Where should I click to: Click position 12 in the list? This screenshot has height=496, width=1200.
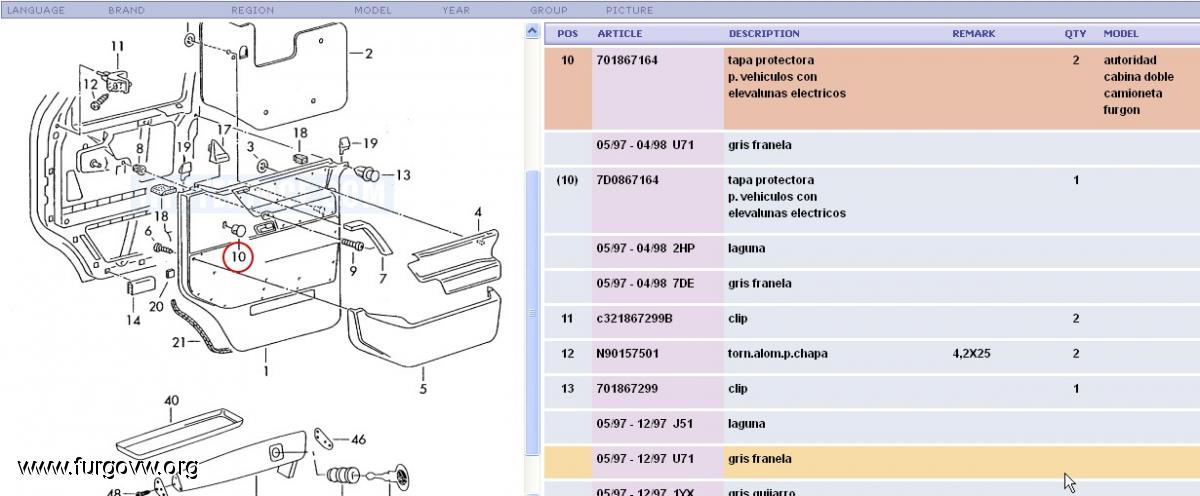pos(567,353)
